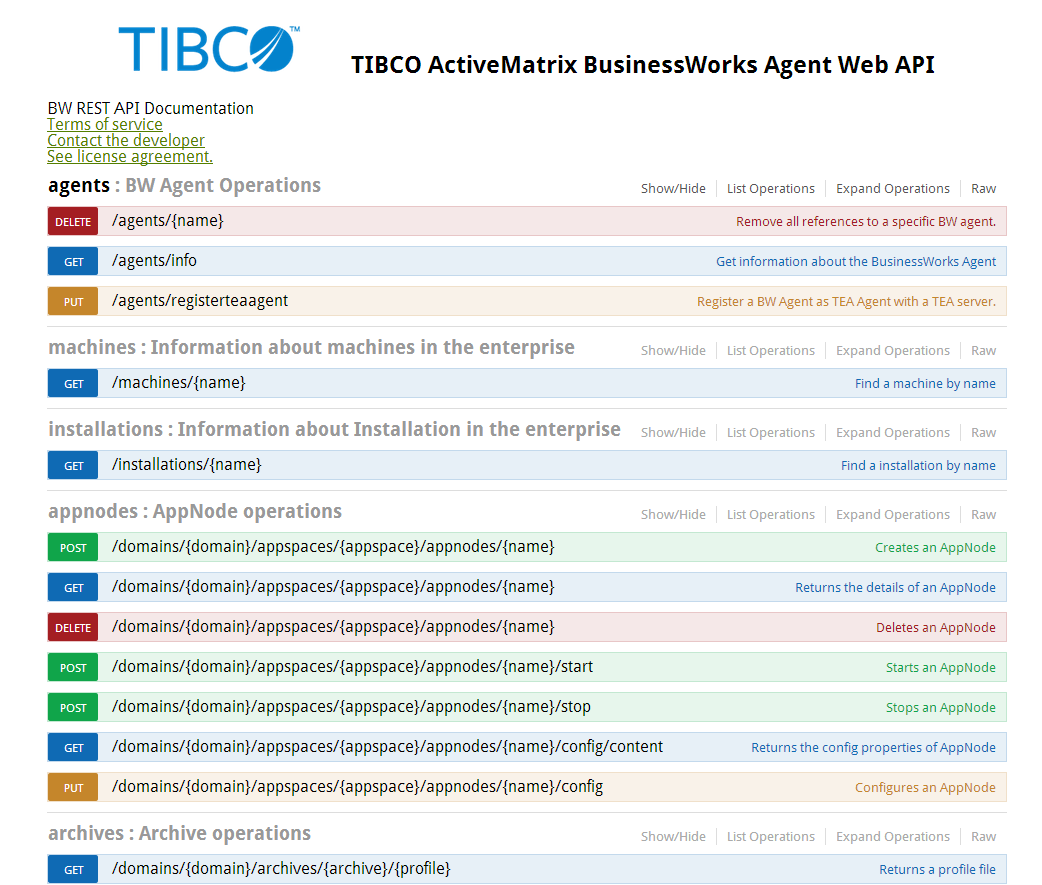Click POST badge for Creates an AppNode

pyautogui.click(x=73, y=547)
